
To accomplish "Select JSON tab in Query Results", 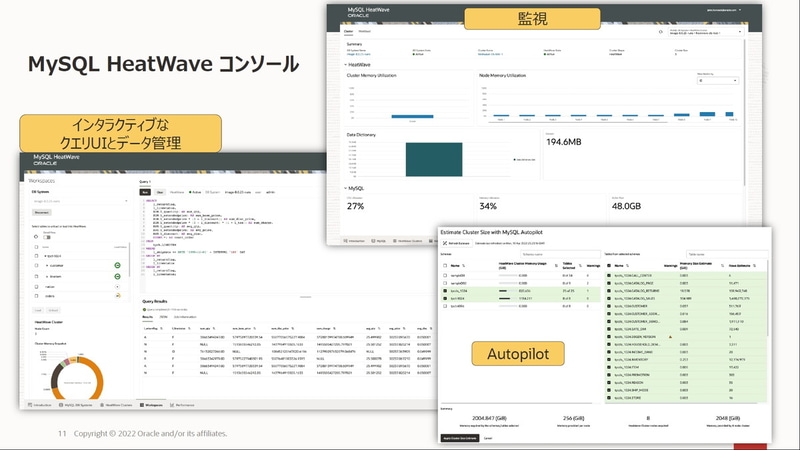I will pyautogui.click(x=163, y=317).
